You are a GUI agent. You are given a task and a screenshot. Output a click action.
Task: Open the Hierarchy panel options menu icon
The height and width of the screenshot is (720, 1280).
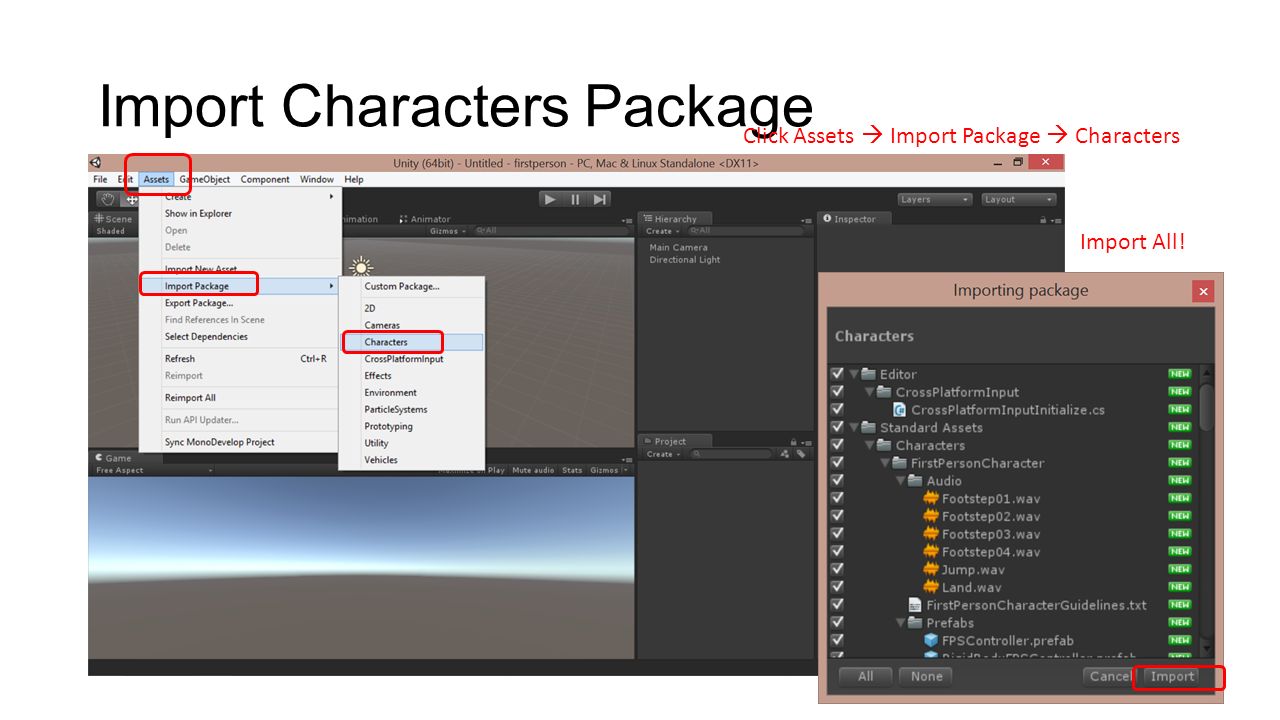point(806,219)
